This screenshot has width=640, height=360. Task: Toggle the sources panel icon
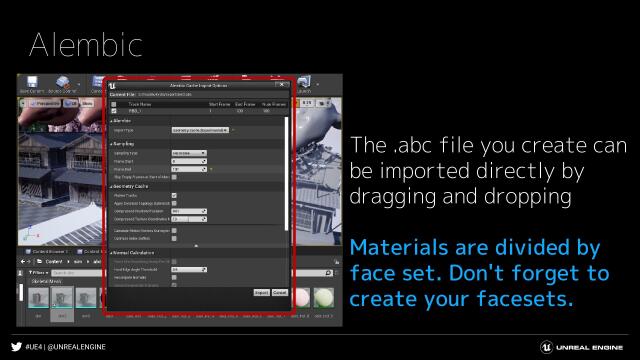pos(20,273)
